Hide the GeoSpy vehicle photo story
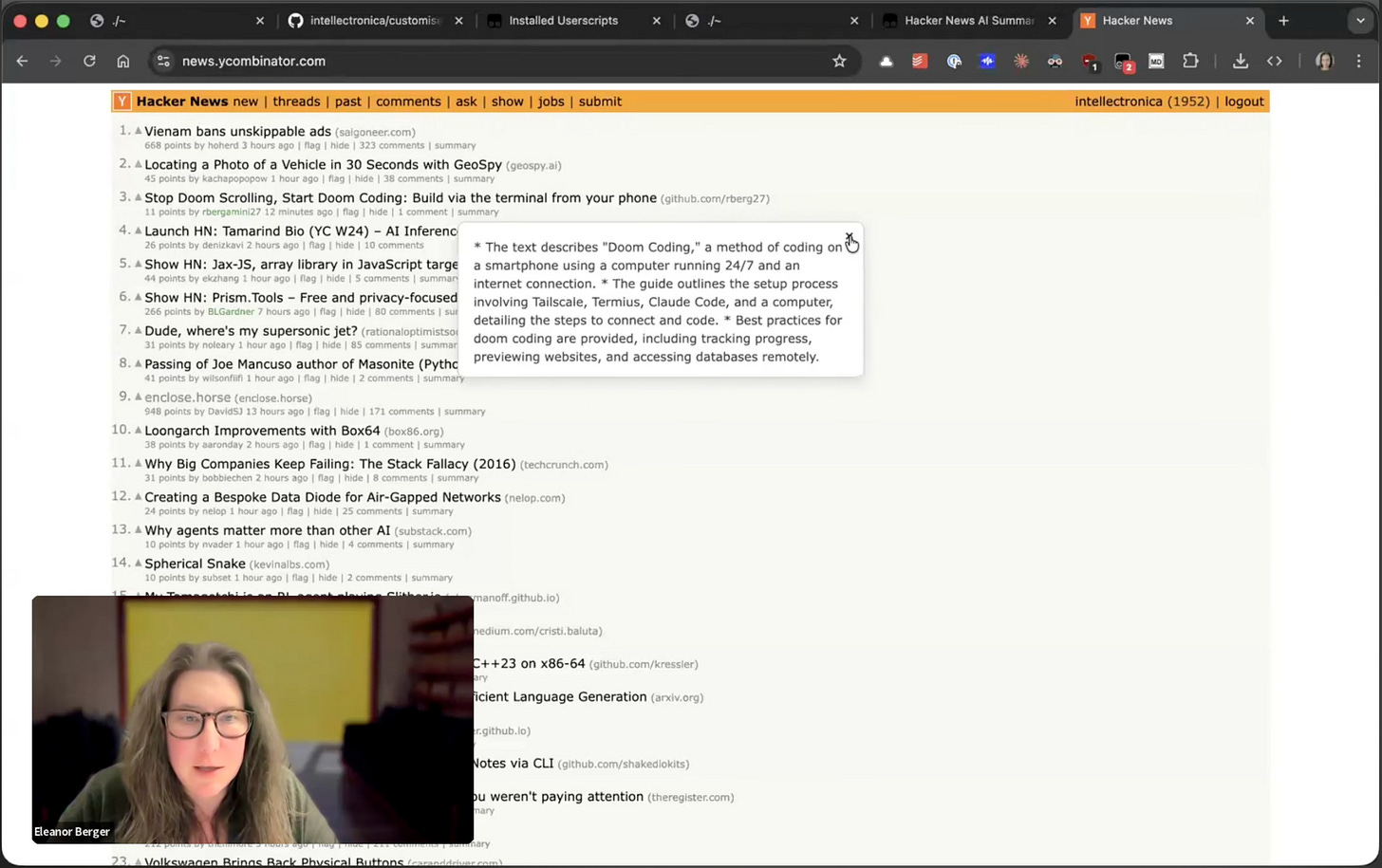1382x868 pixels. pyautogui.click(x=364, y=178)
